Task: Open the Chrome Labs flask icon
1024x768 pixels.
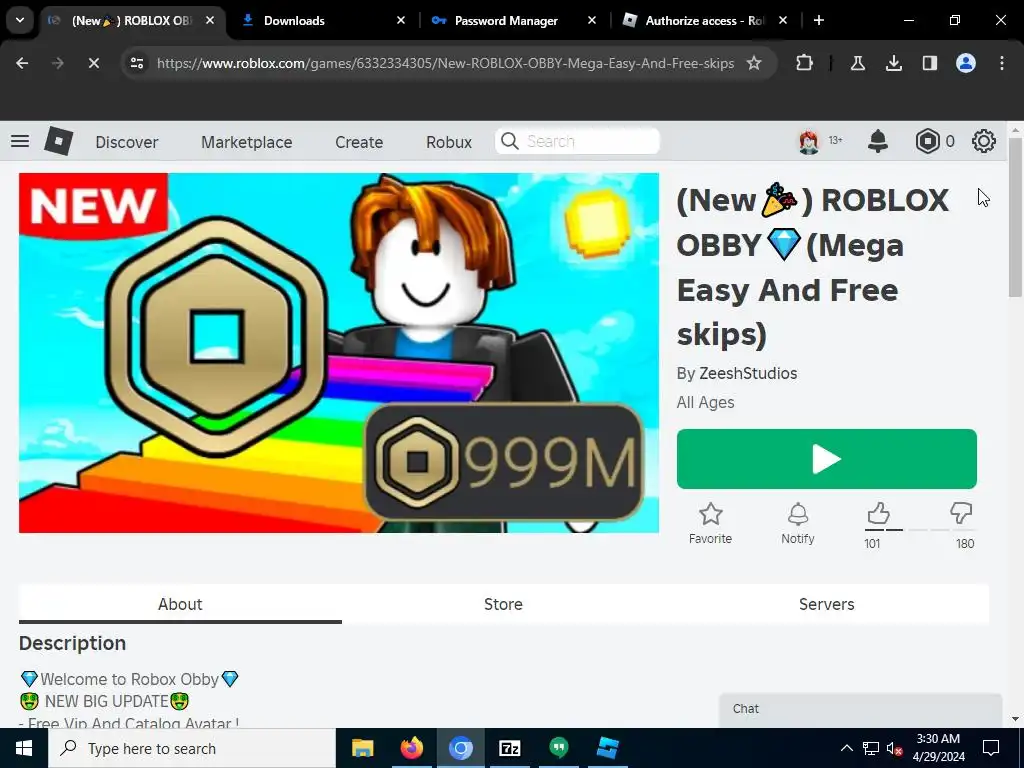Action: [857, 63]
